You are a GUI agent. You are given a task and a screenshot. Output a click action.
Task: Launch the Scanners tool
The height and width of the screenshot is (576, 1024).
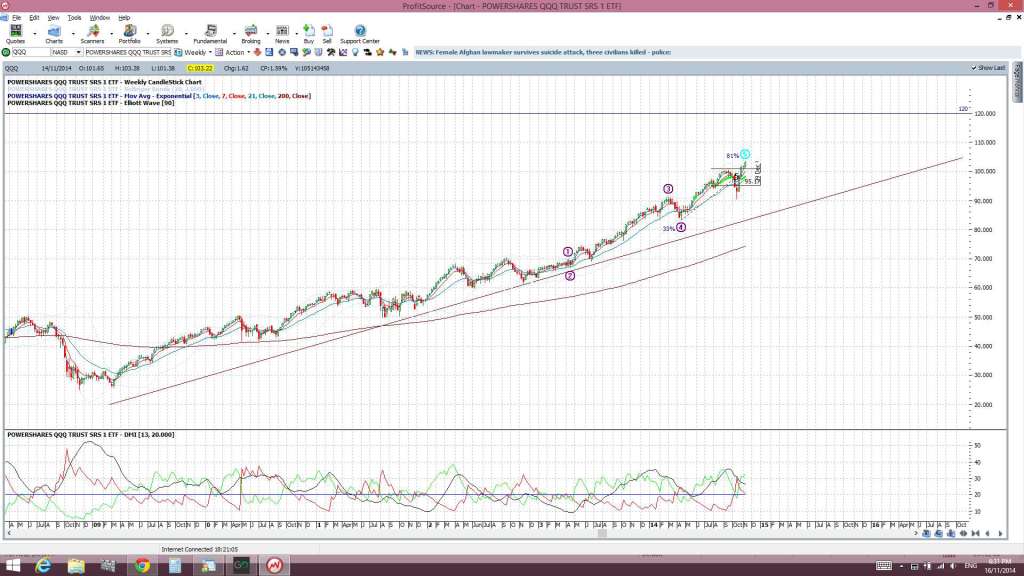[x=92, y=34]
